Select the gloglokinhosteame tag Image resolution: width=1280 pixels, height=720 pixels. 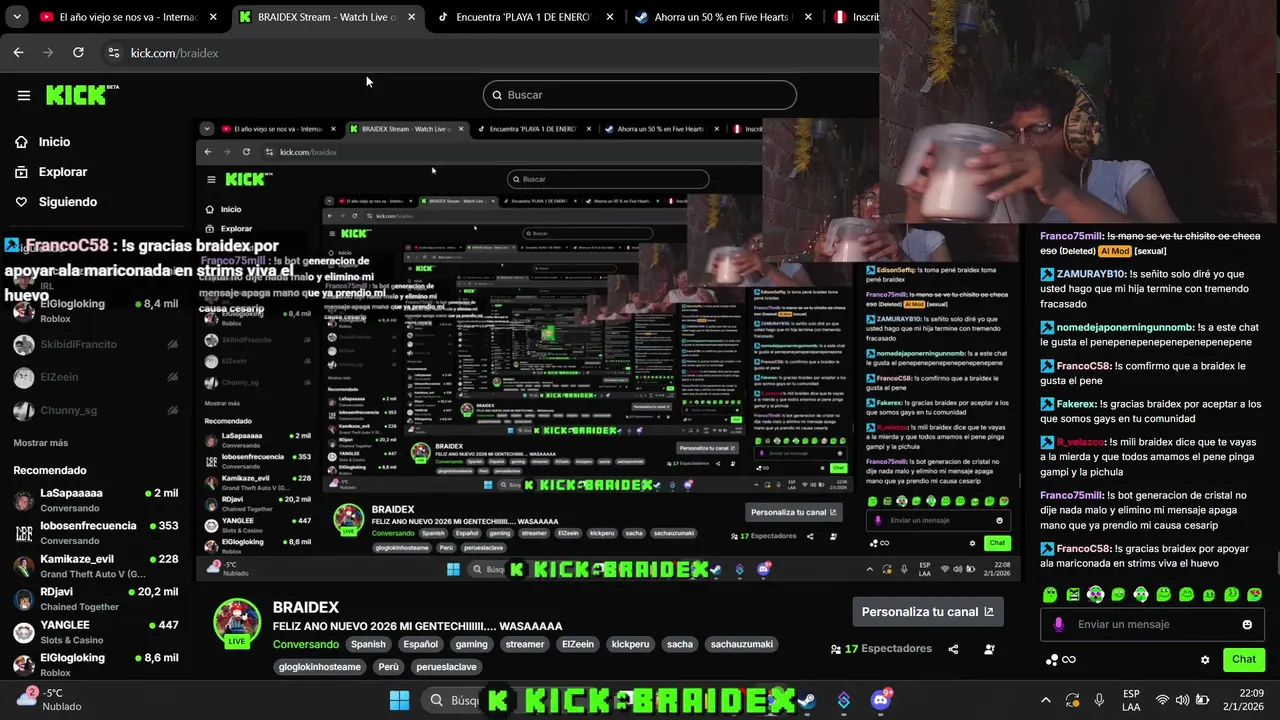click(320, 667)
